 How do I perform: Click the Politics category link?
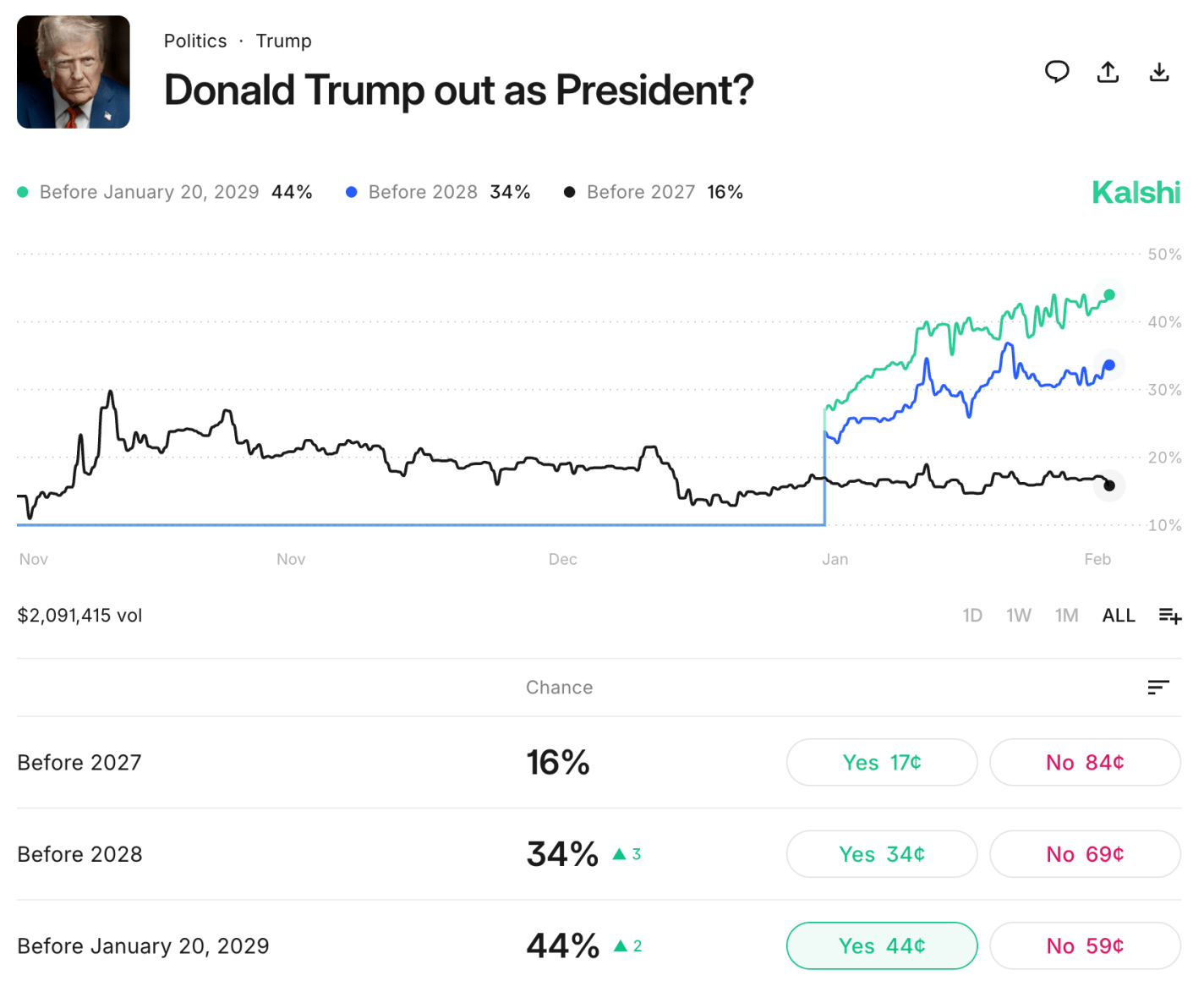[x=195, y=41]
